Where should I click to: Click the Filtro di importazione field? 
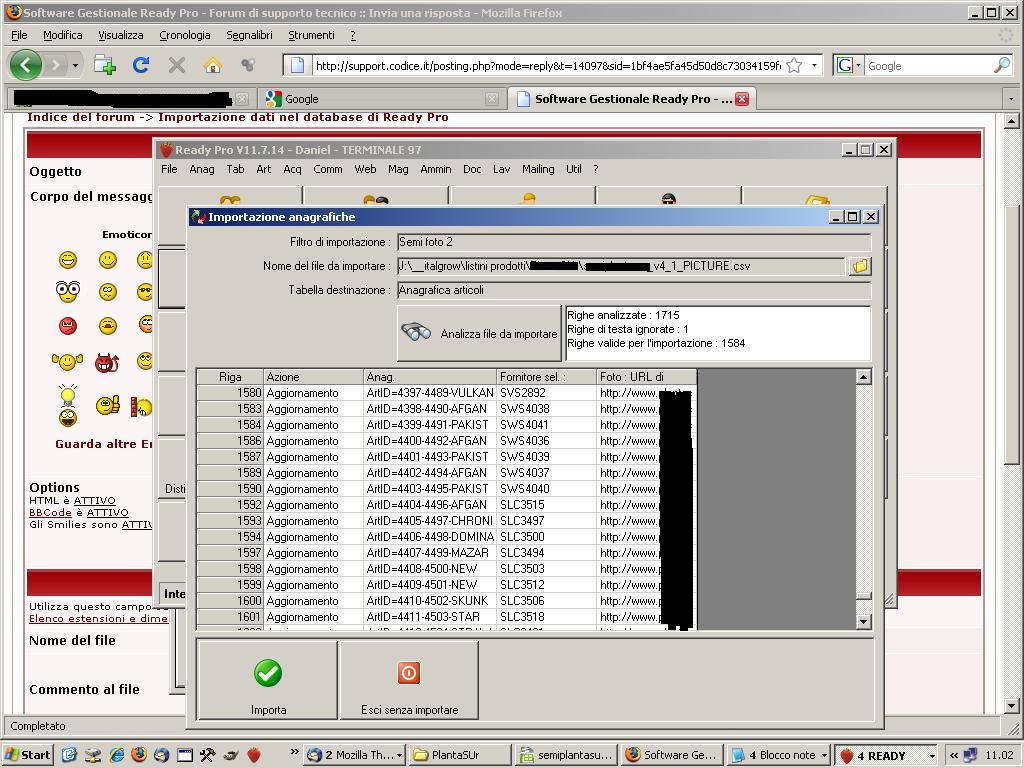[x=633, y=242]
